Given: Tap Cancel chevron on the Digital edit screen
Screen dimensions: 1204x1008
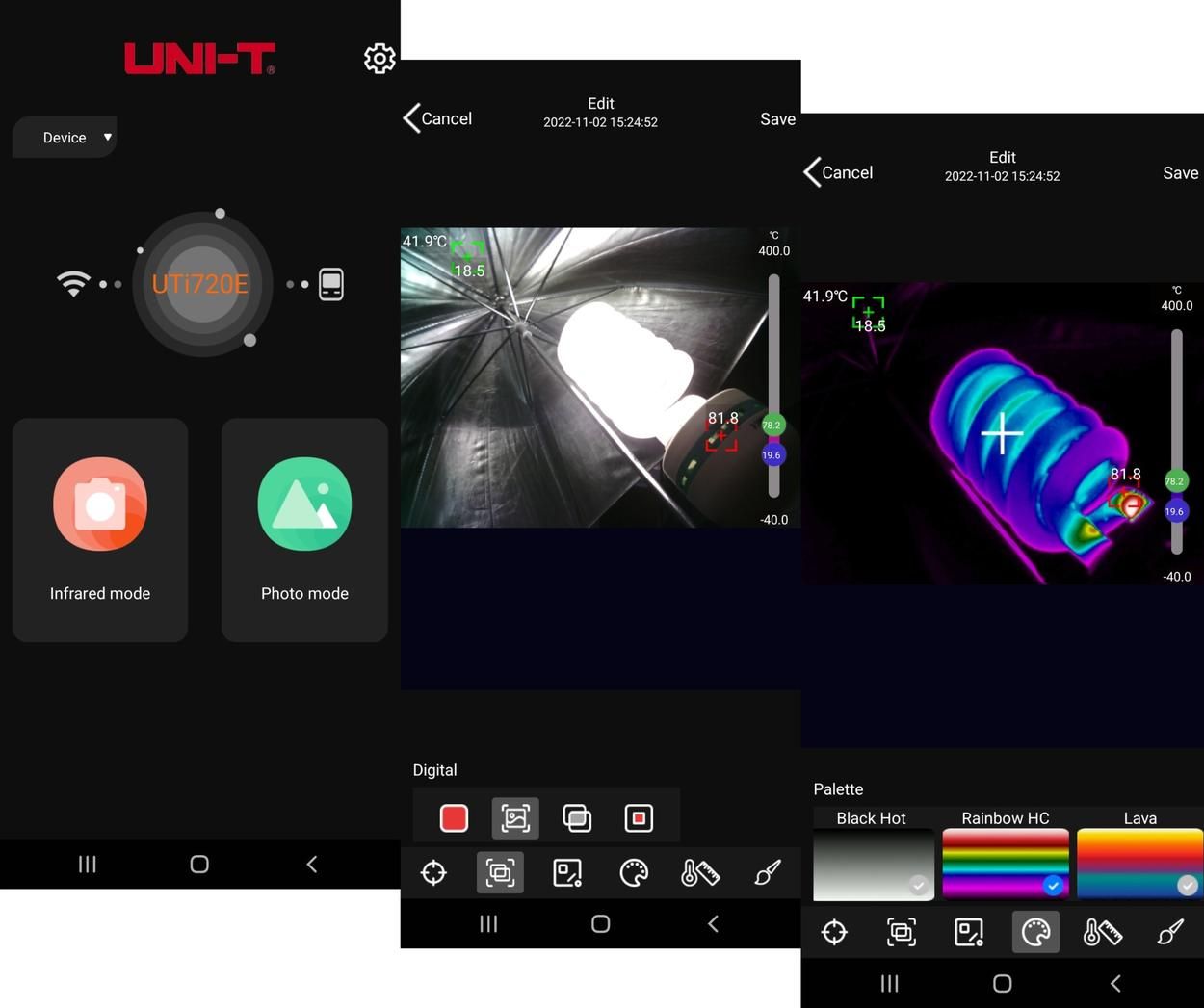Looking at the screenshot, I should coord(413,118).
